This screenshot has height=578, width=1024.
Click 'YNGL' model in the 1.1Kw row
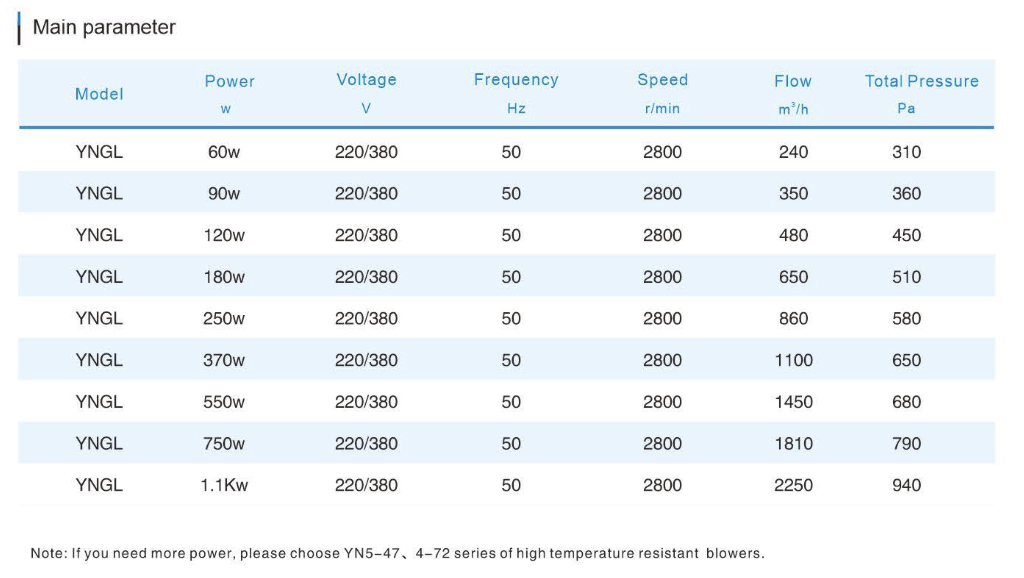[99, 485]
